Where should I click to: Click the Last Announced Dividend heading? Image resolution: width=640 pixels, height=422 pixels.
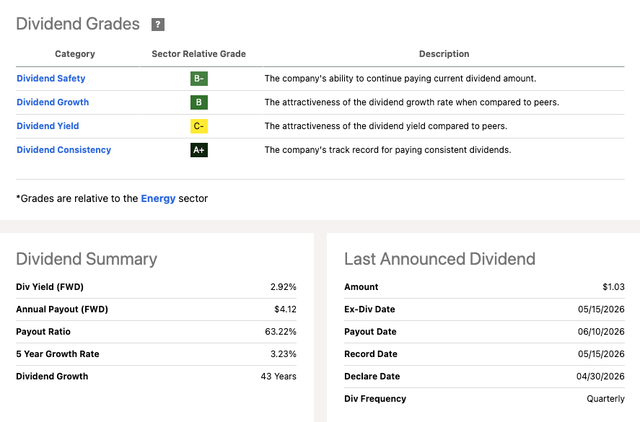coord(440,259)
